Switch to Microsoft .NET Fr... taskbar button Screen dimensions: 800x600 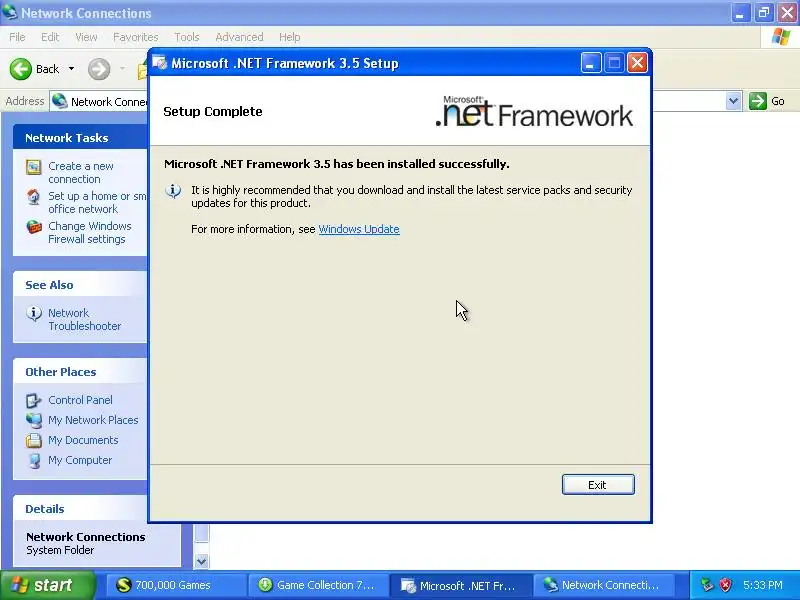click(461, 585)
